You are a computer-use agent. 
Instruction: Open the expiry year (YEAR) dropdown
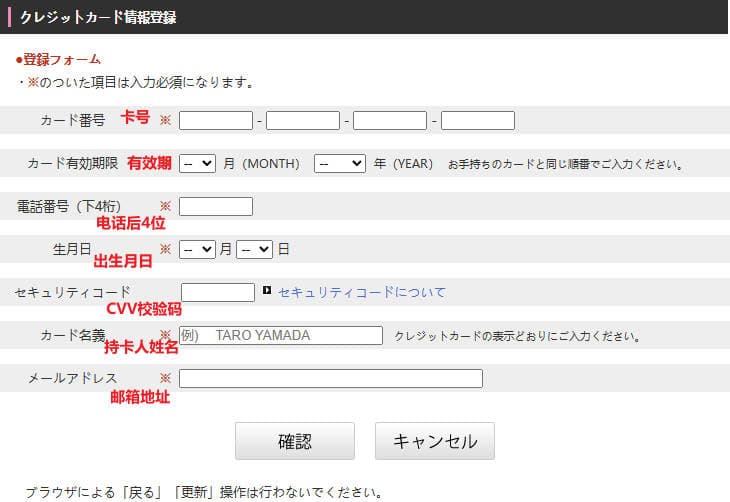340,163
